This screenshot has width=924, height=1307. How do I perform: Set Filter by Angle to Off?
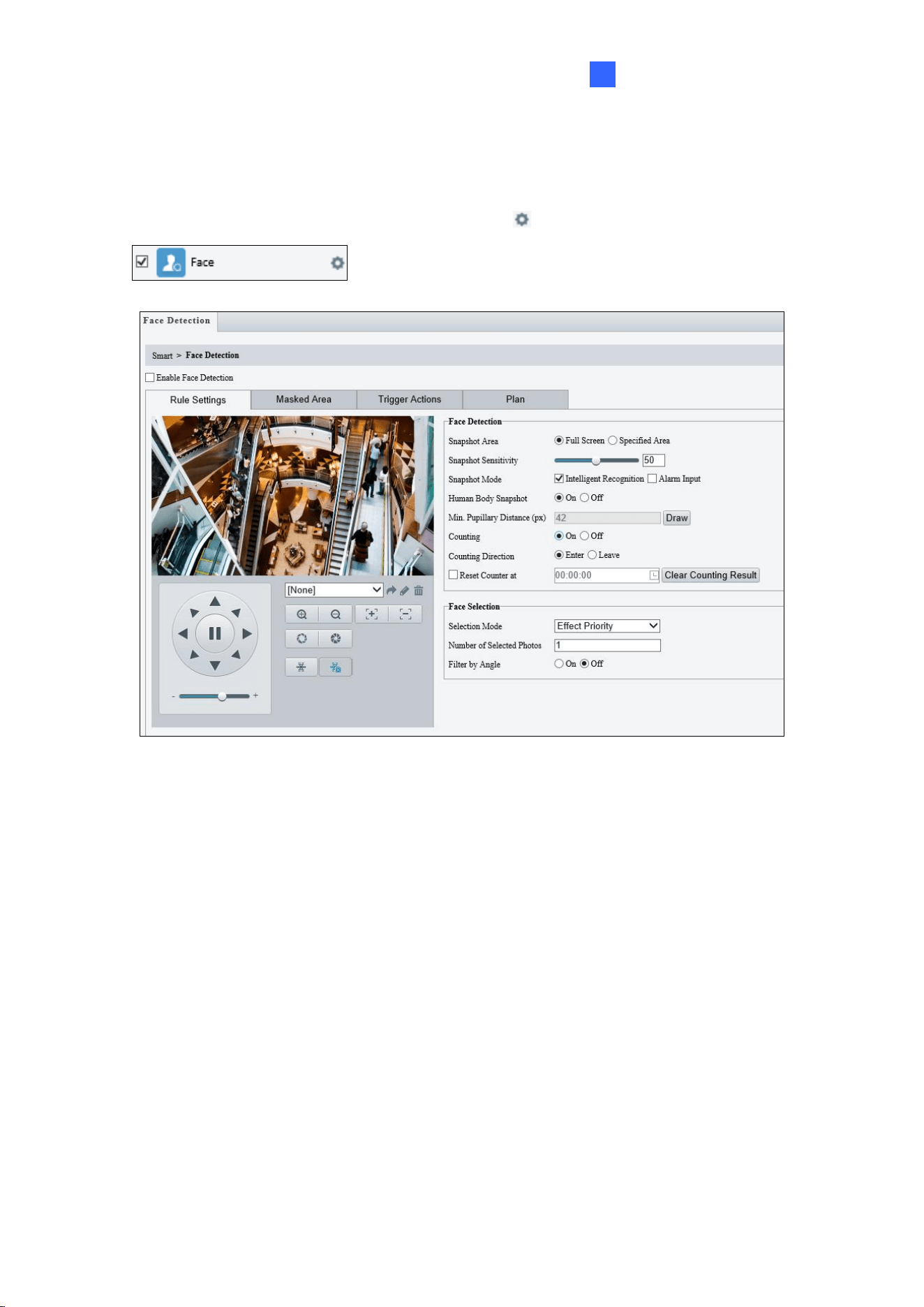coord(585,664)
